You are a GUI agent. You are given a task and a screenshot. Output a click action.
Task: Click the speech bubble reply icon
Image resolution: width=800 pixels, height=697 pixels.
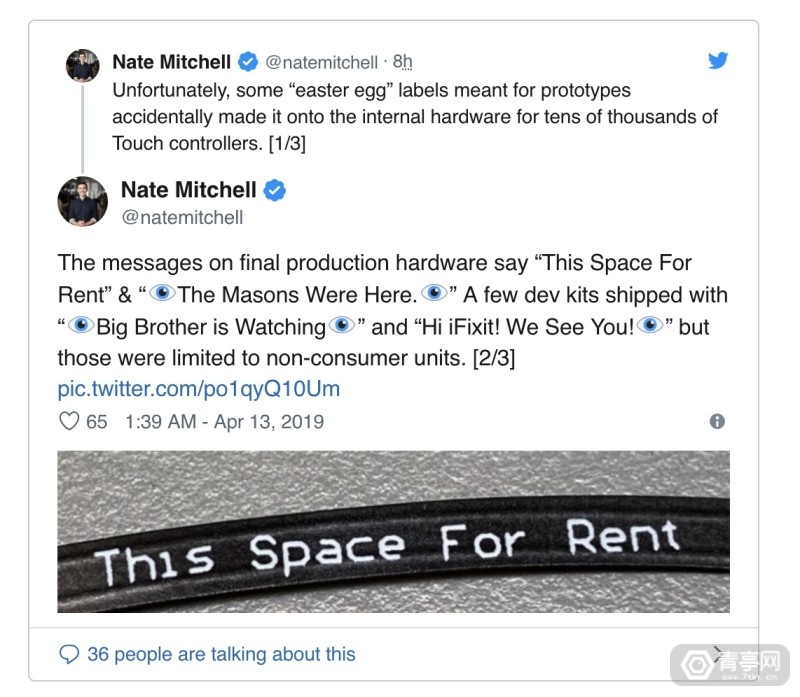[x=69, y=654]
